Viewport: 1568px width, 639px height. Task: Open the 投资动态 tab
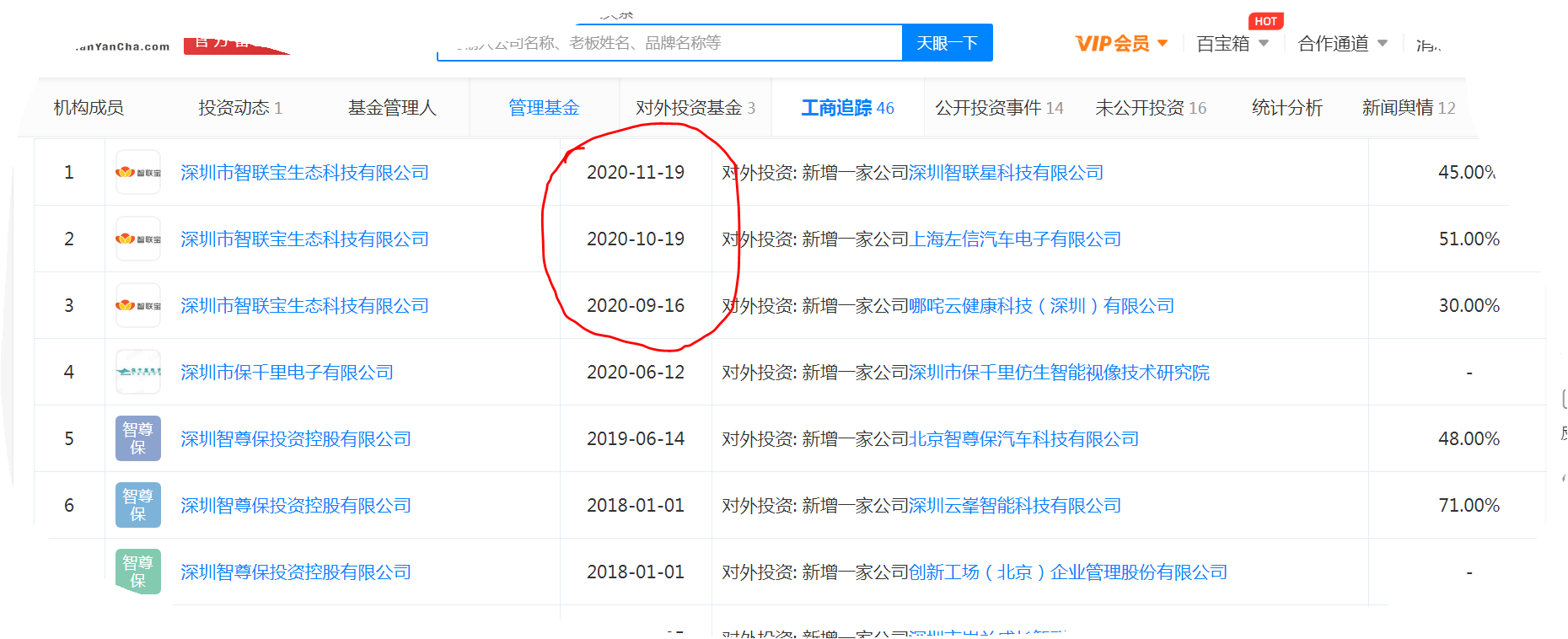click(x=240, y=108)
